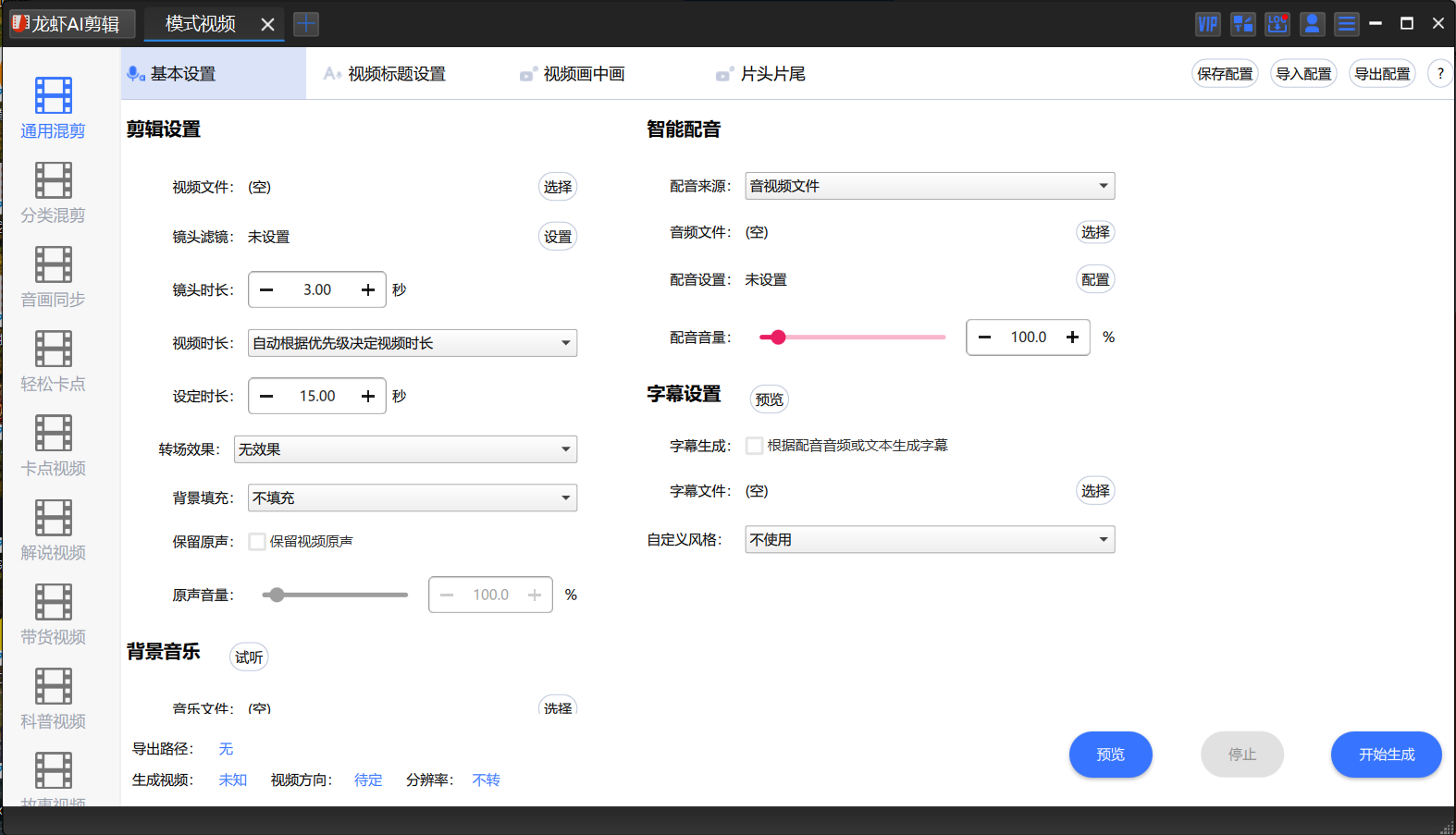Image resolution: width=1456 pixels, height=835 pixels.
Task: Decrease 配音音量 with minus button
Action: [x=985, y=338]
